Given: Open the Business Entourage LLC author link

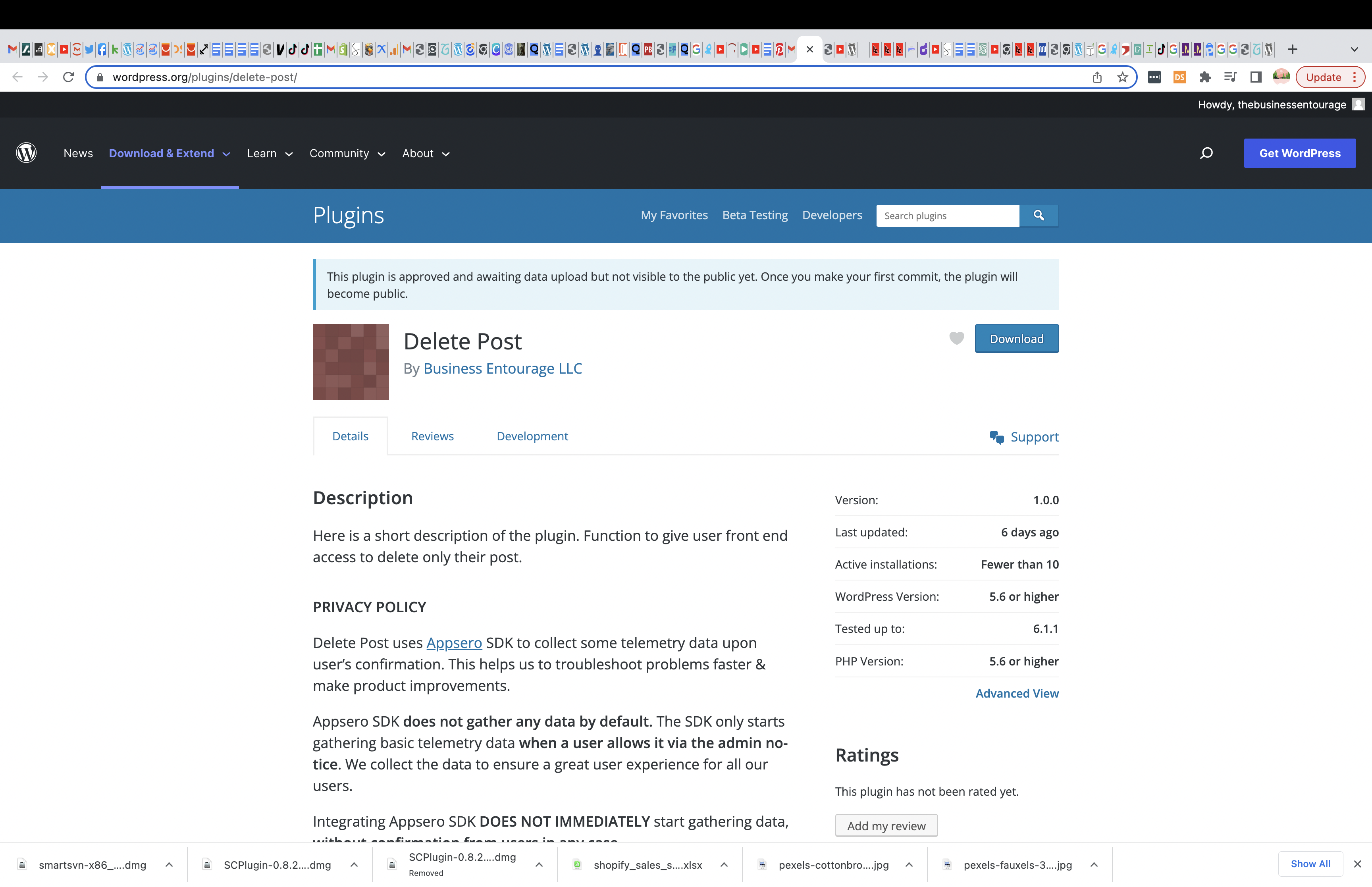Looking at the screenshot, I should point(503,368).
